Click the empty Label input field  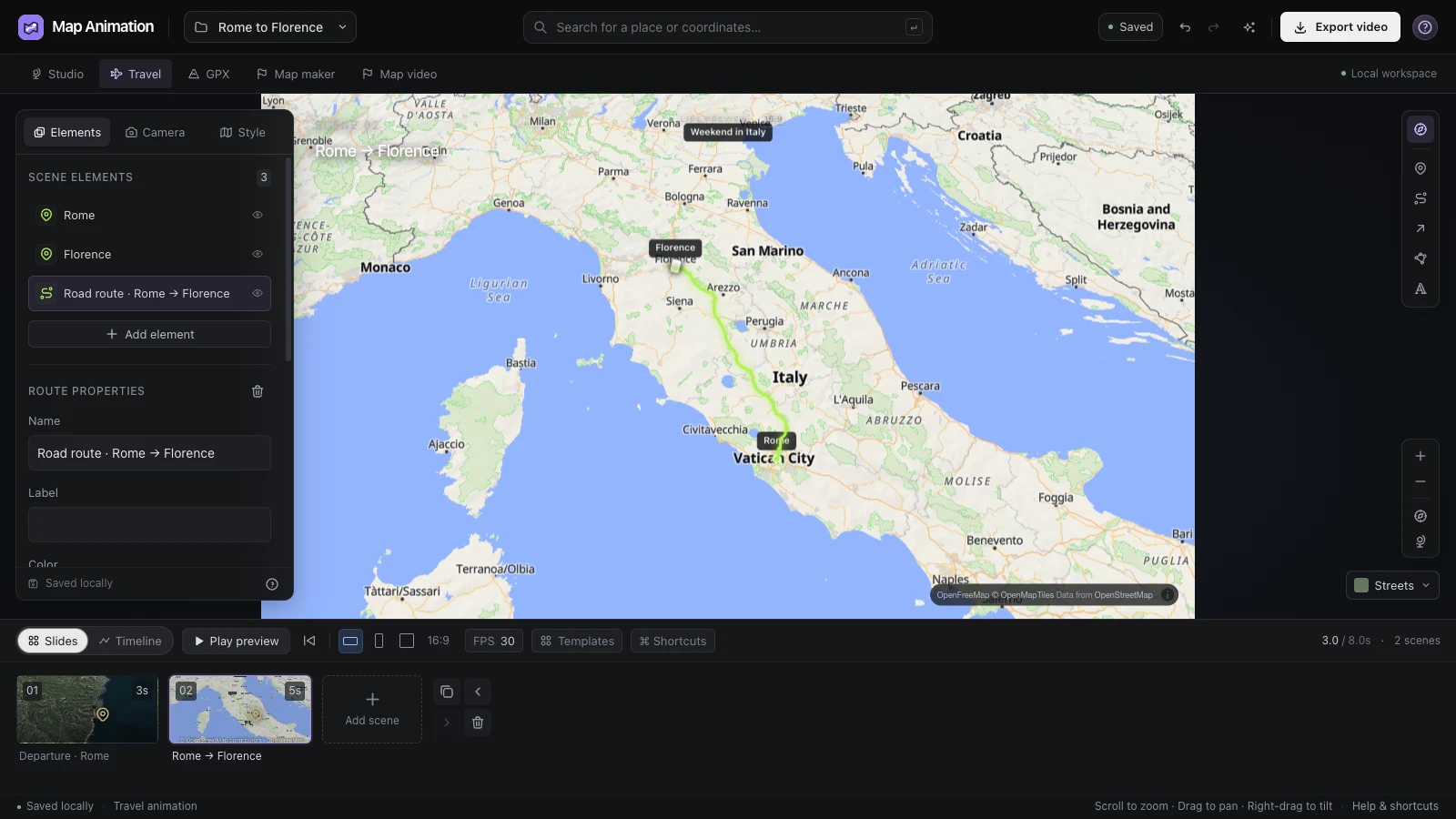point(149,524)
